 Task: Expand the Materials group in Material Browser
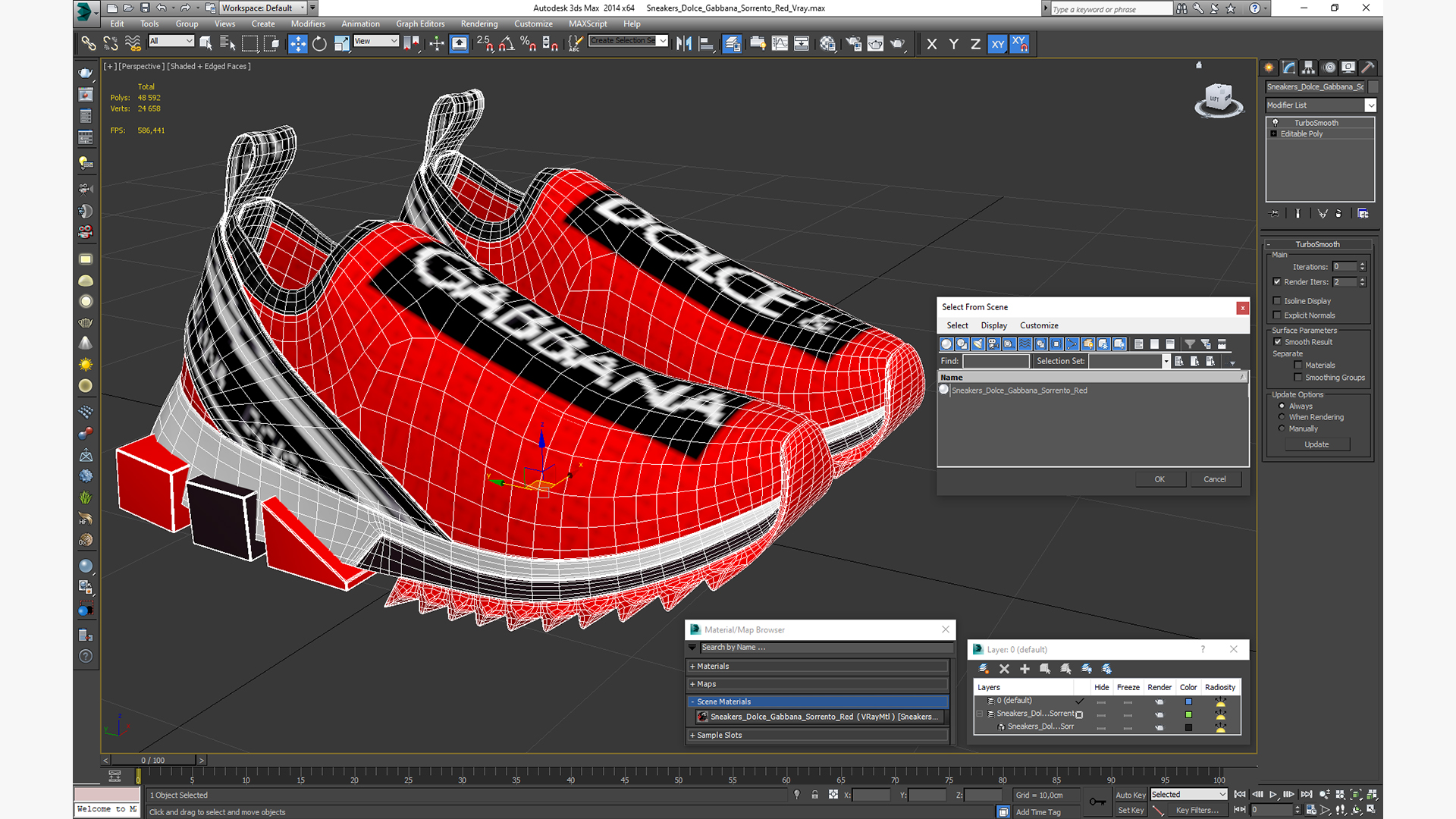pyautogui.click(x=819, y=667)
